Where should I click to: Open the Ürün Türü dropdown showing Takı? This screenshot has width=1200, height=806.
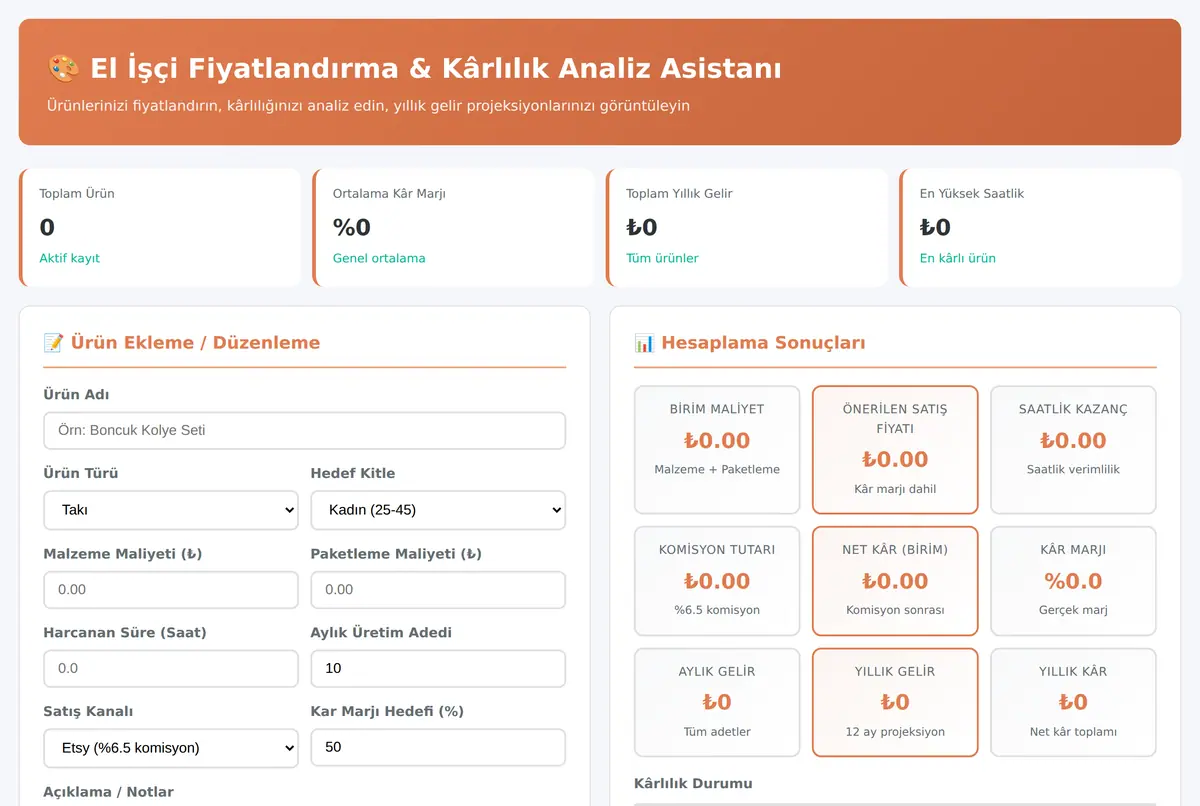click(171, 510)
